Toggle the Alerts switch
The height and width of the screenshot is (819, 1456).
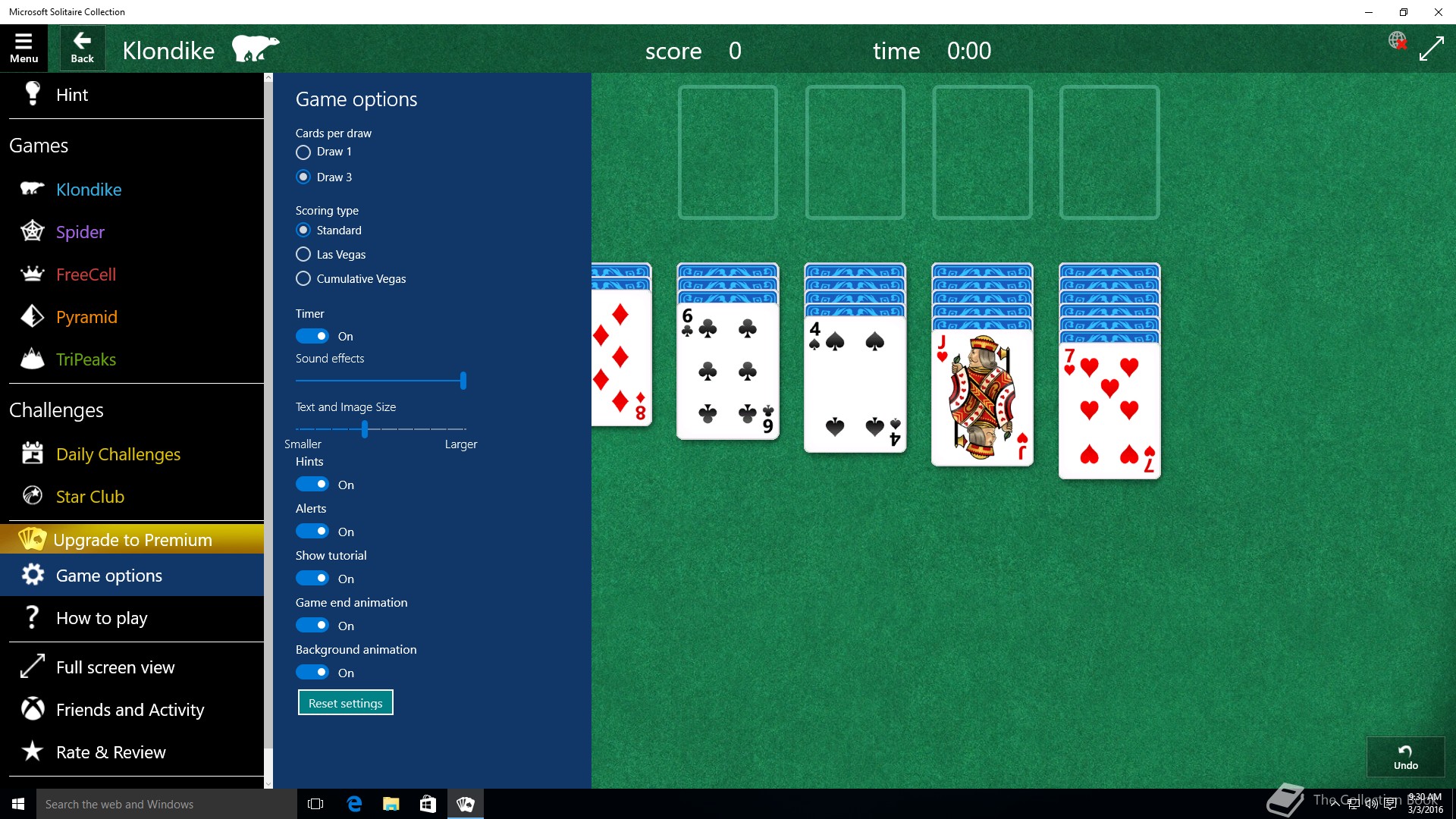(x=312, y=531)
